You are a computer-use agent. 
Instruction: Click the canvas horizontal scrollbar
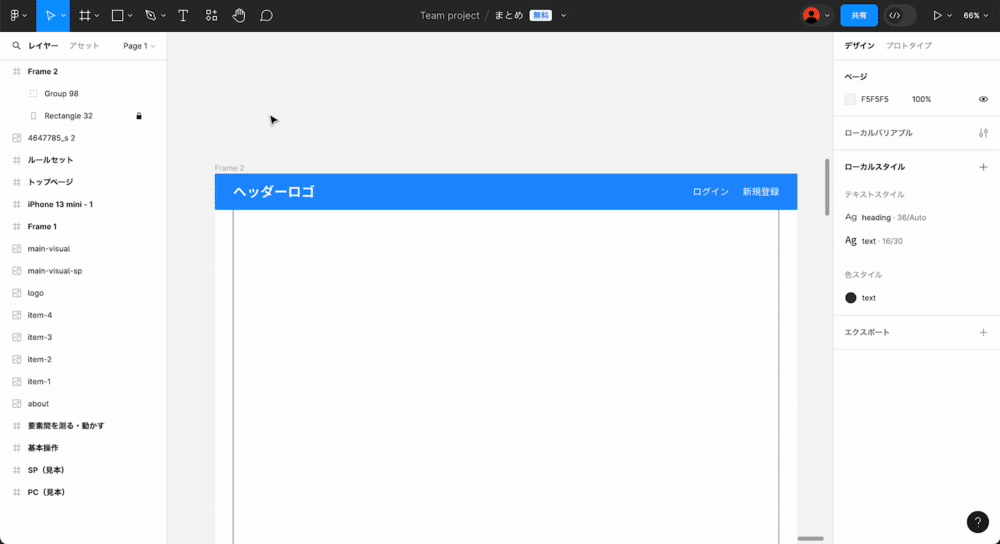pyautogui.click(x=811, y=539)
